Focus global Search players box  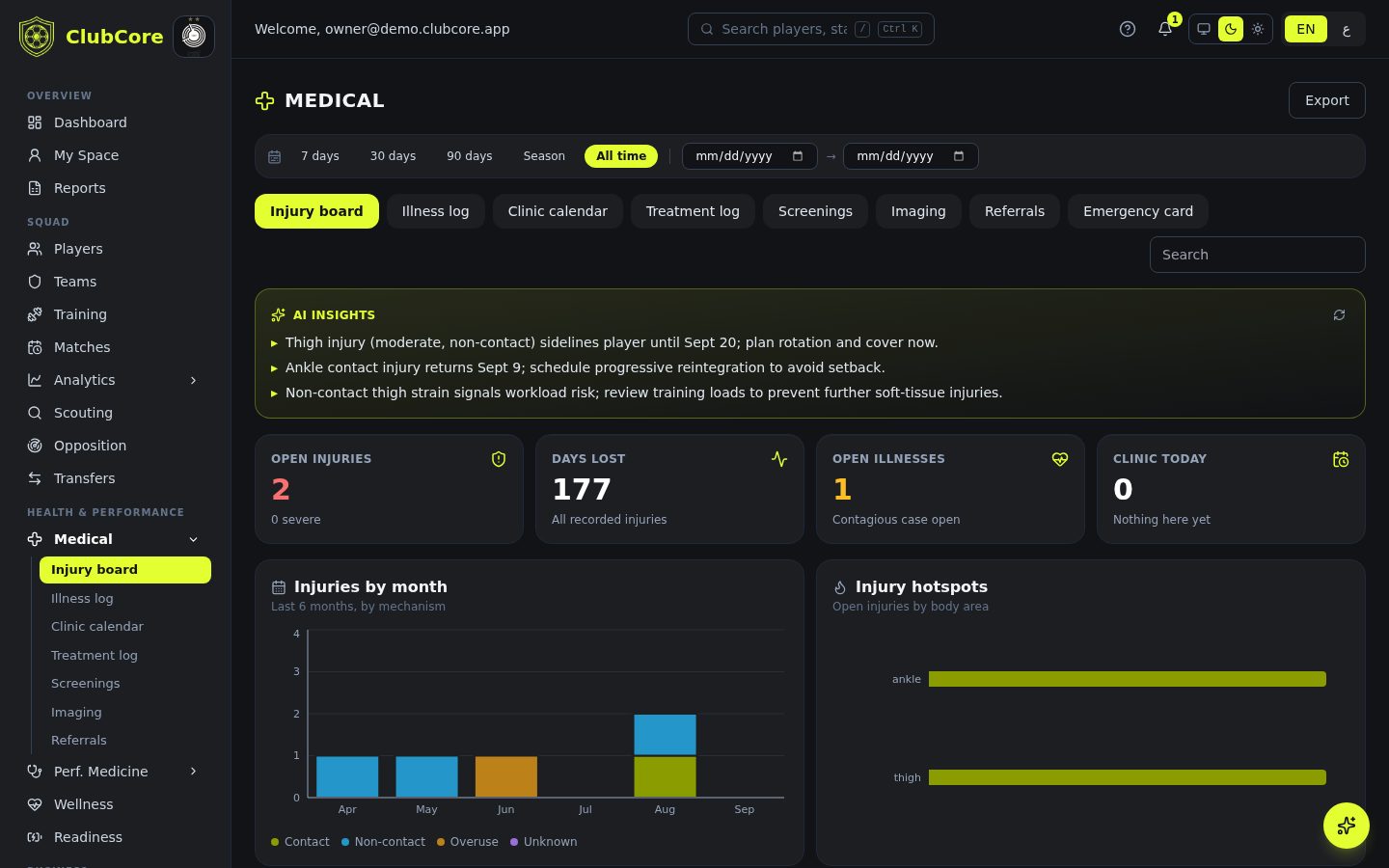click(x=811, y=29)
